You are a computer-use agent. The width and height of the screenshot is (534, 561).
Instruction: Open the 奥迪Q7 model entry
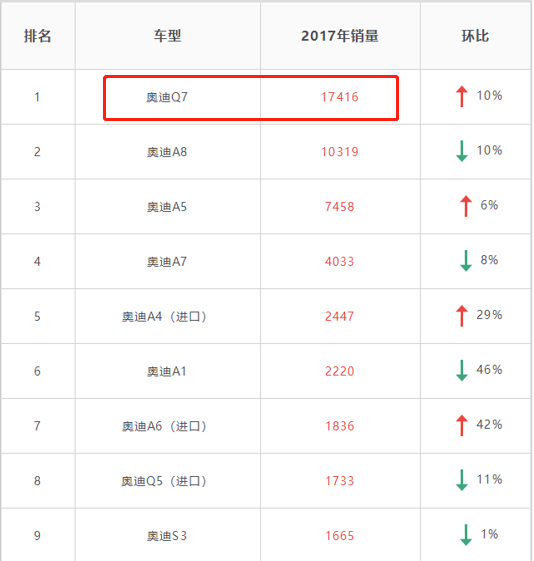tap(167, 97)
